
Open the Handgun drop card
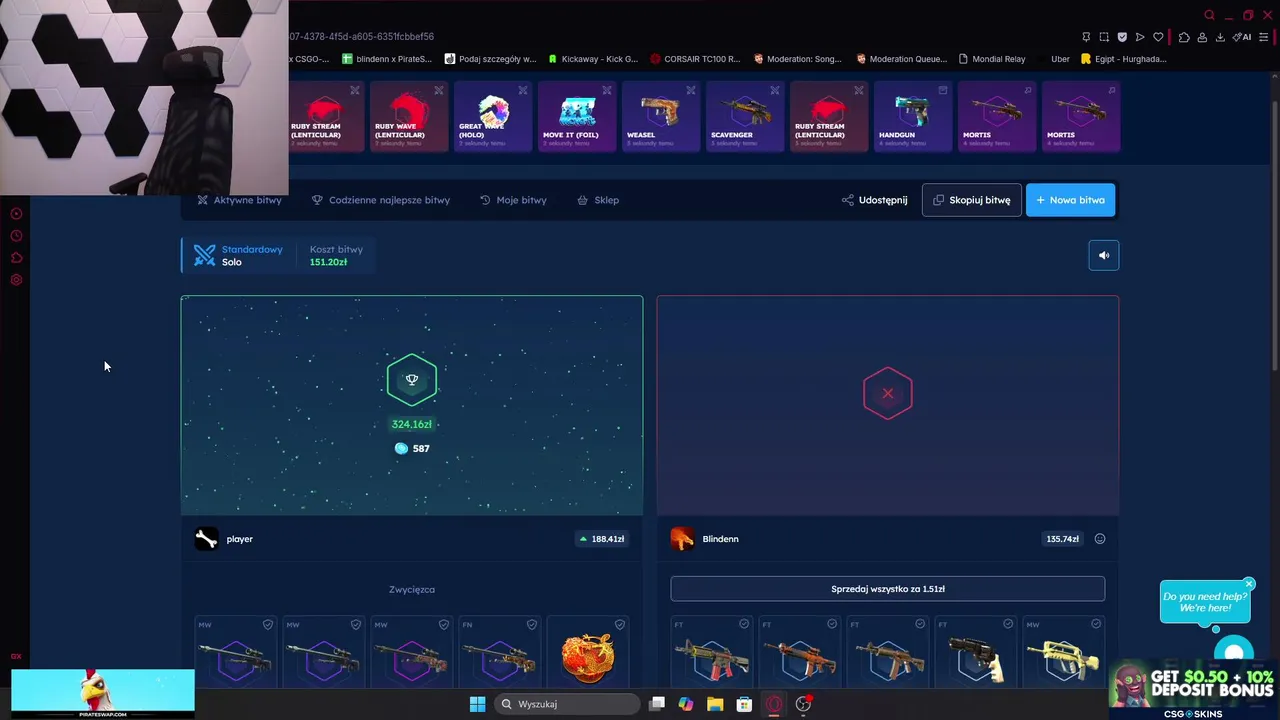coord(913,116)
